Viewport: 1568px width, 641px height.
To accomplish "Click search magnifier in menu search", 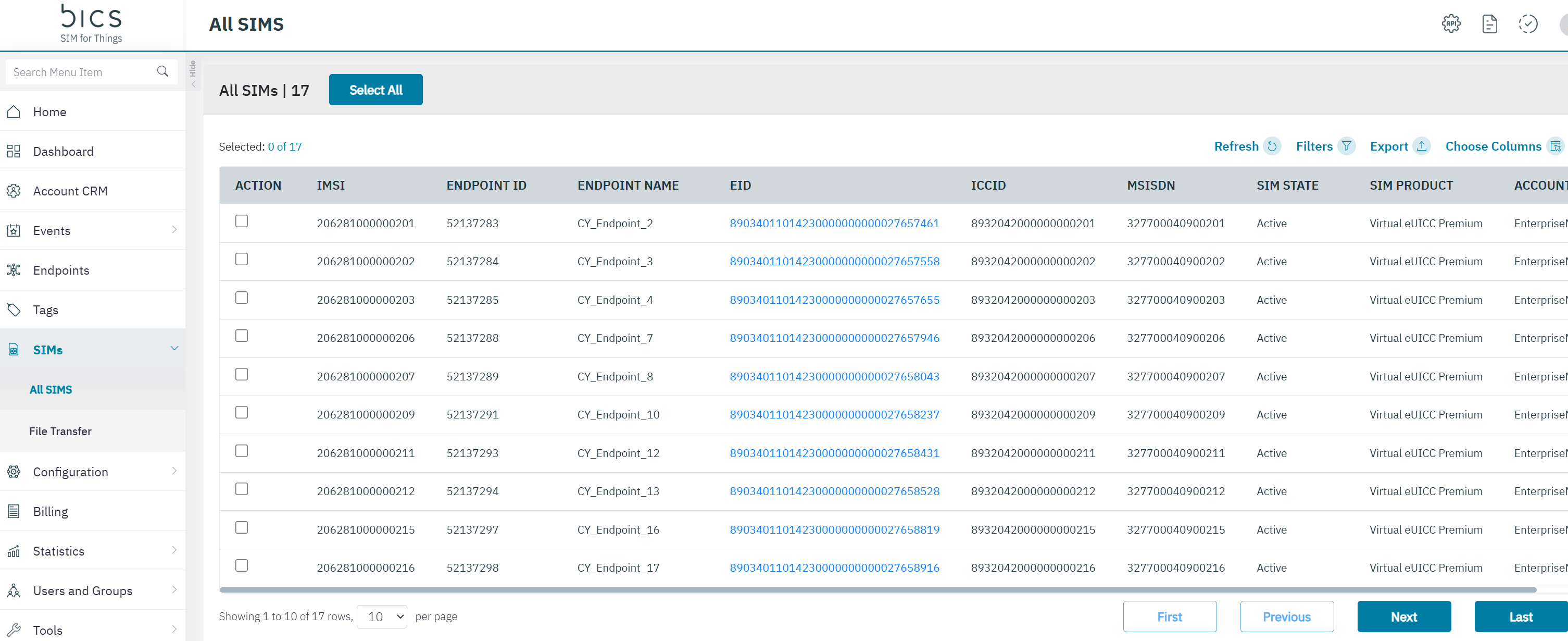I will pos(162,71).
